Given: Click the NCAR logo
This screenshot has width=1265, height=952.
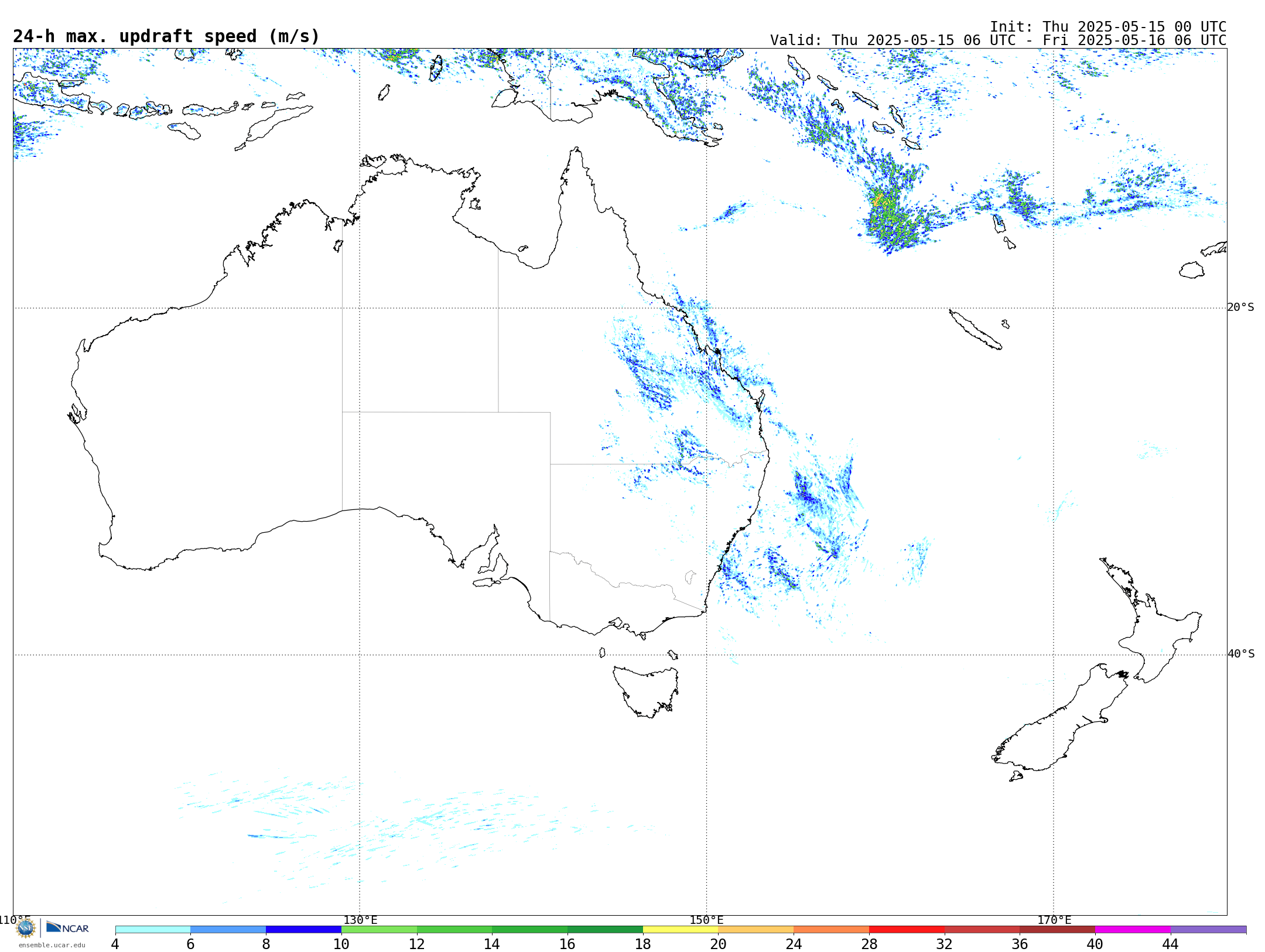Looking at the screenshot, I should pyautogui.click(x=67, y=927).
